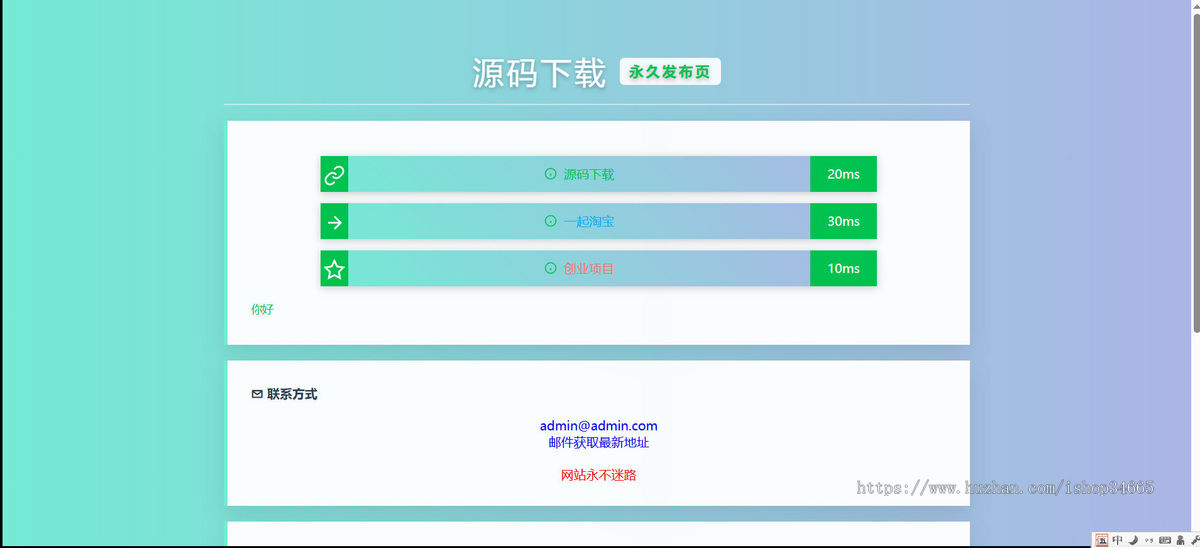
Task: Click the 网站永不迷路 red text
Action: (x=599, y=475)
